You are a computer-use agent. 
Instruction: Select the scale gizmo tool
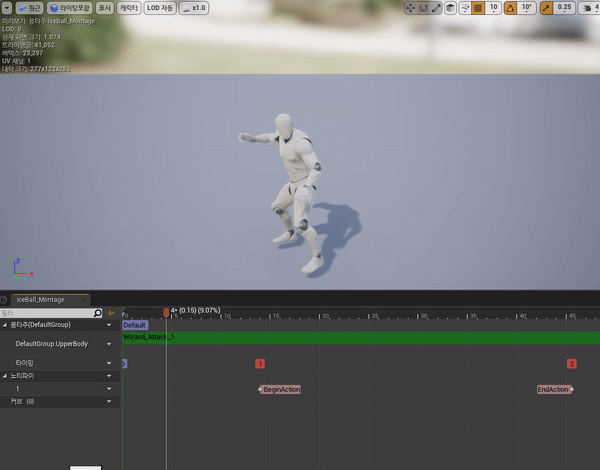click(436, 8)
